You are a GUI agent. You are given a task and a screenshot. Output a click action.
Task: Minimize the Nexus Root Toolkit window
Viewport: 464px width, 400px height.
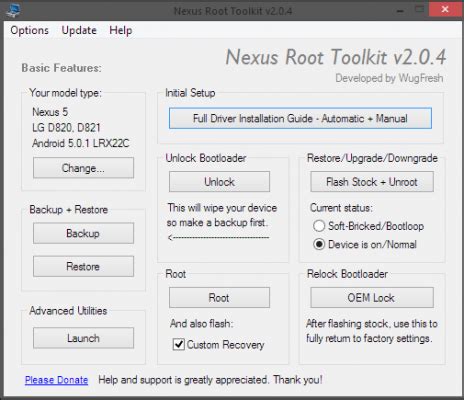point(400,10)
